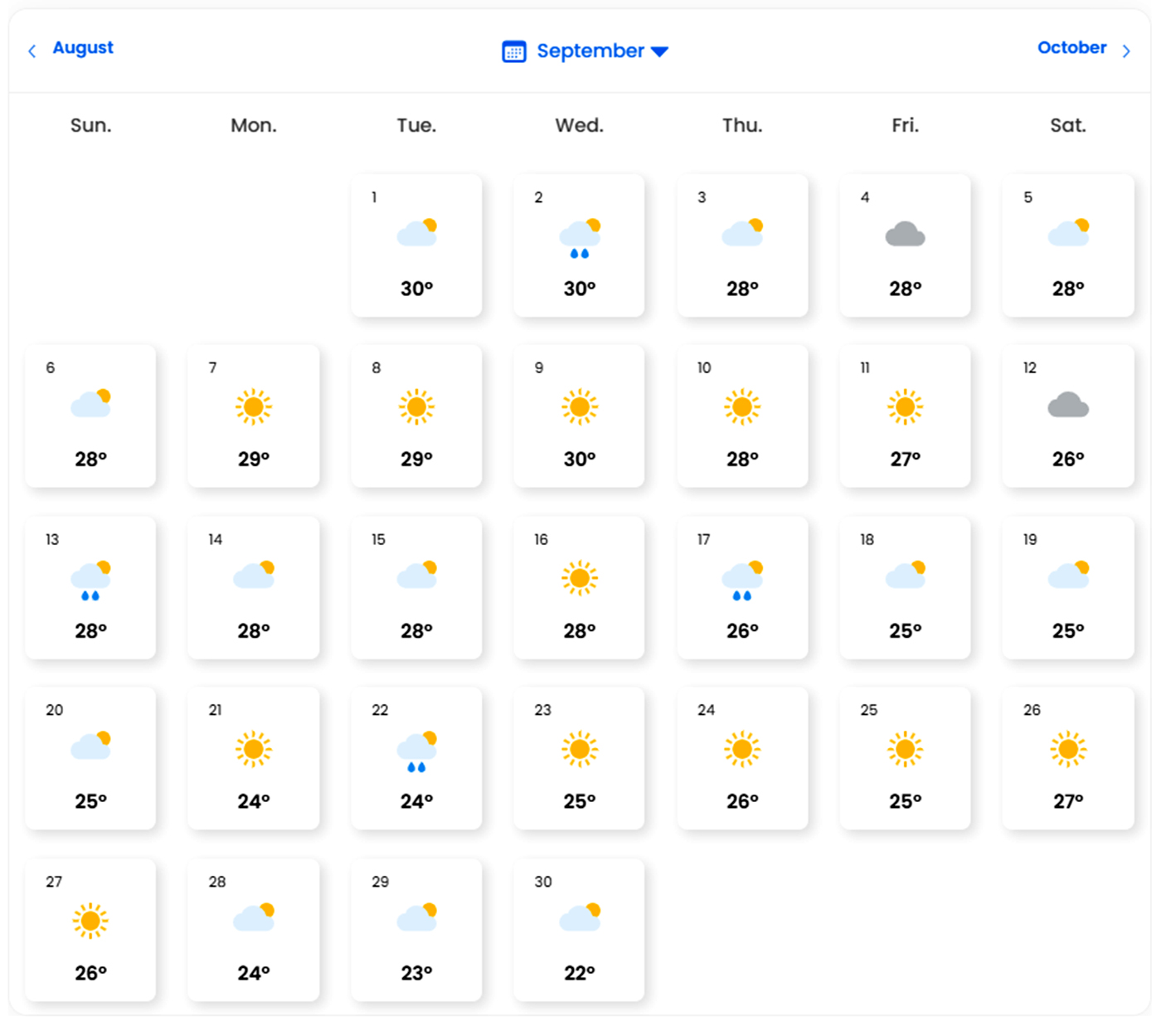Click the date number 28

[217, 882]
